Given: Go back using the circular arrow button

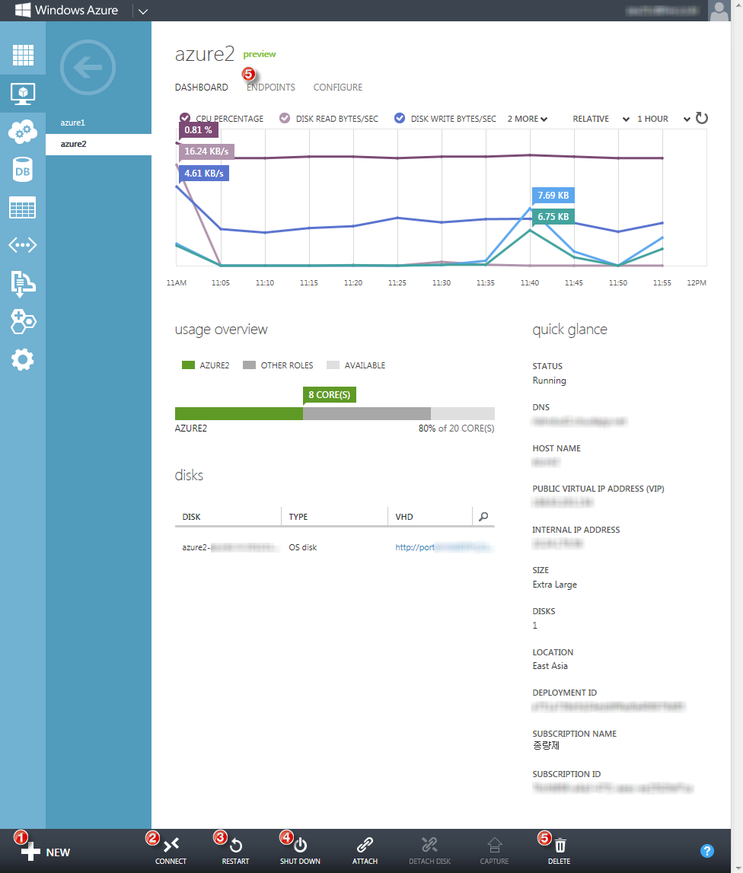Looking at the screenshot, I should tap(88, 67).
